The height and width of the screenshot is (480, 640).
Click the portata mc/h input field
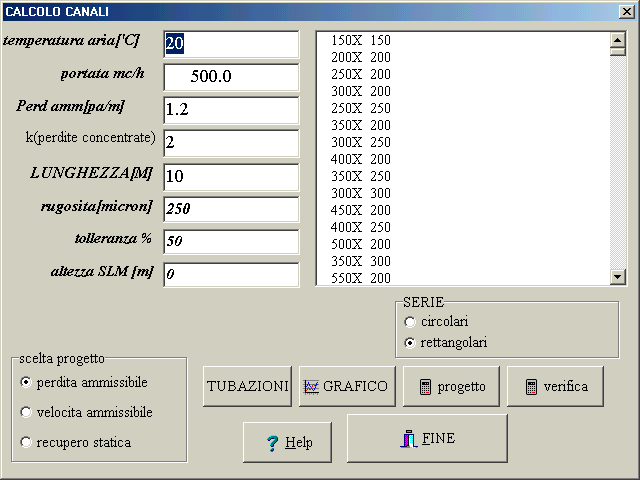231,77
